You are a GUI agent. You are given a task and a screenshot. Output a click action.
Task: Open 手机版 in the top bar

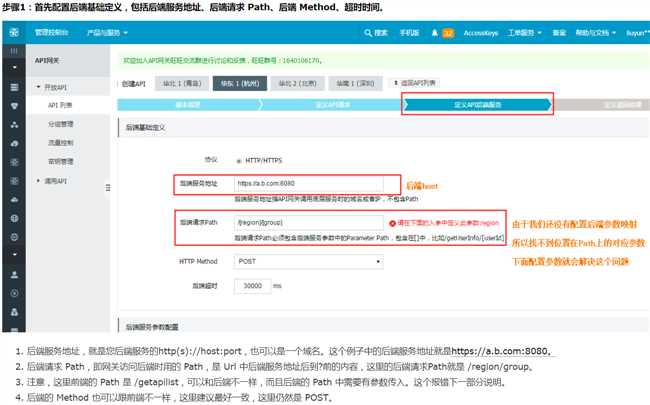[x=409, y=32]
